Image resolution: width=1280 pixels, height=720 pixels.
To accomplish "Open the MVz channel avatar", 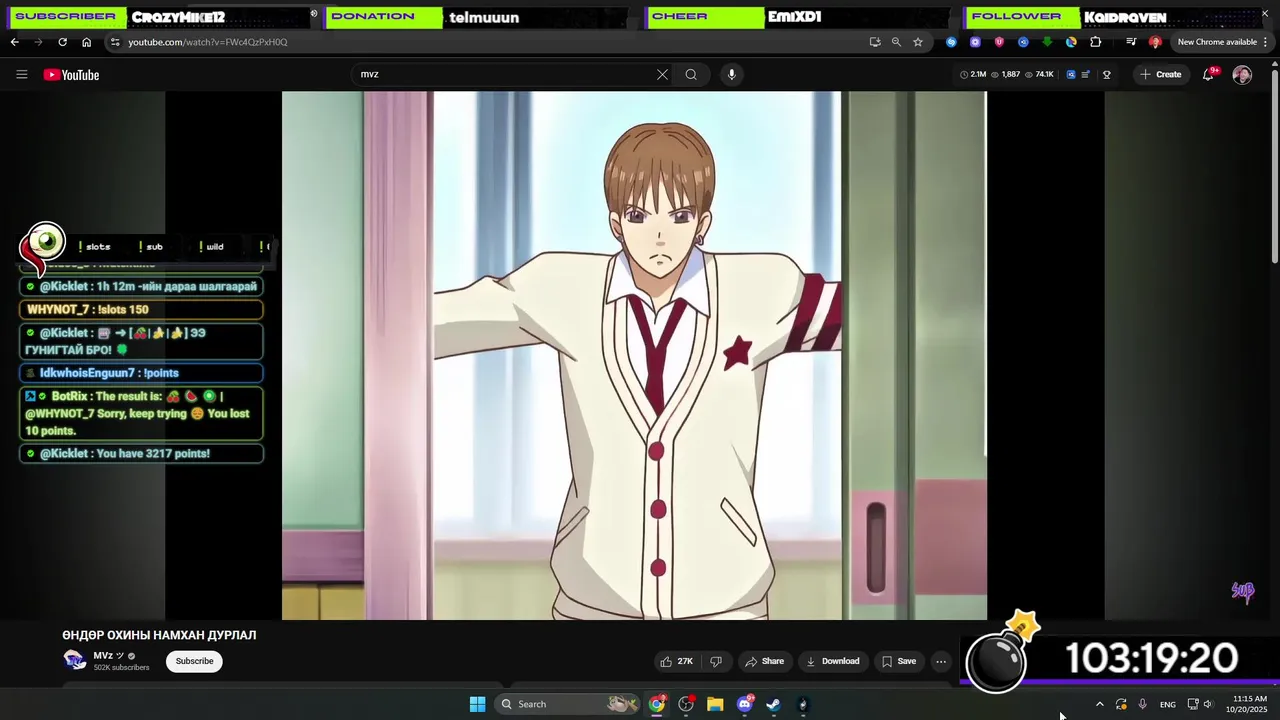I will point(74,660).
